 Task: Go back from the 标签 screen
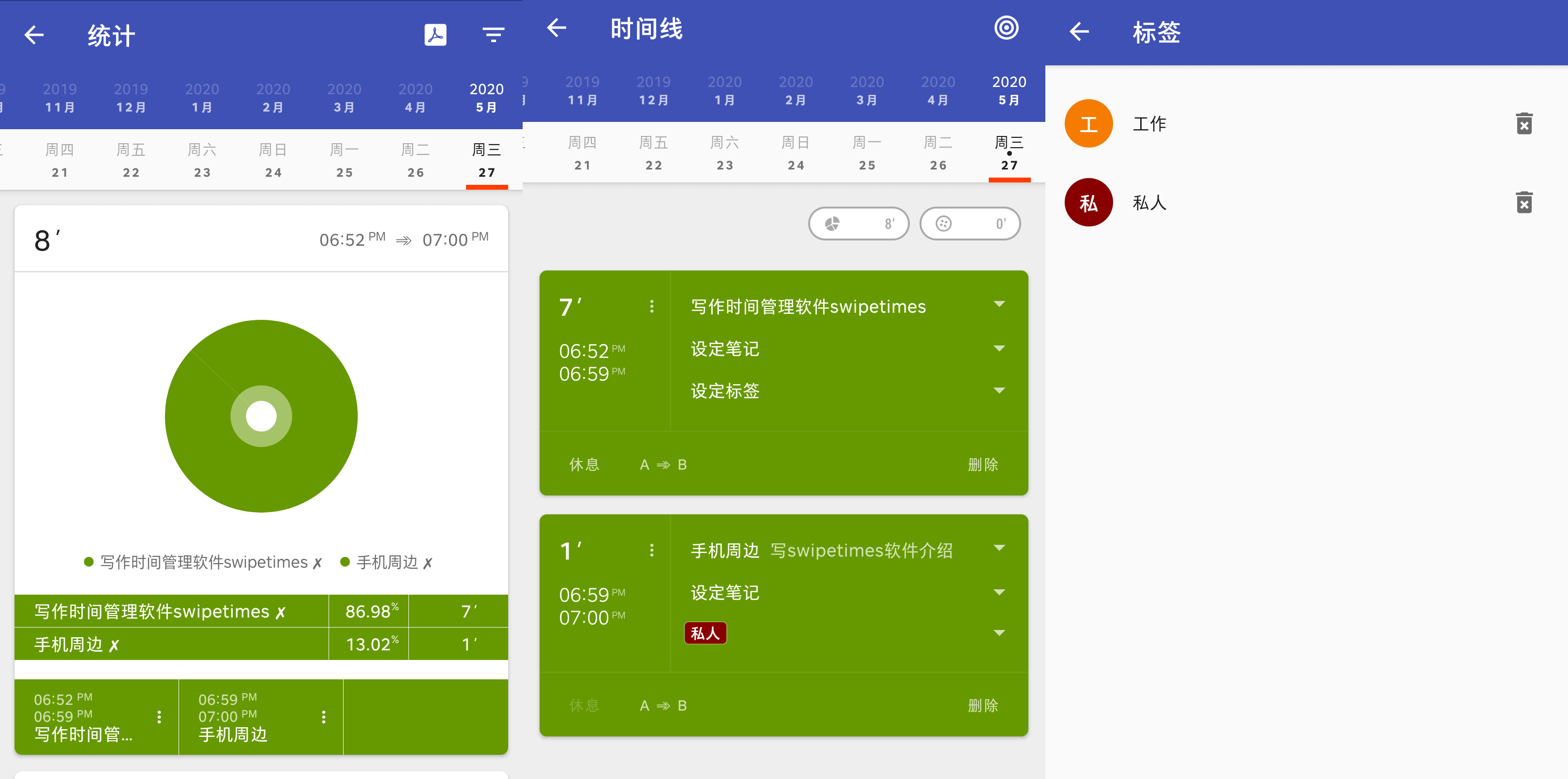(x=1079, y=31)
